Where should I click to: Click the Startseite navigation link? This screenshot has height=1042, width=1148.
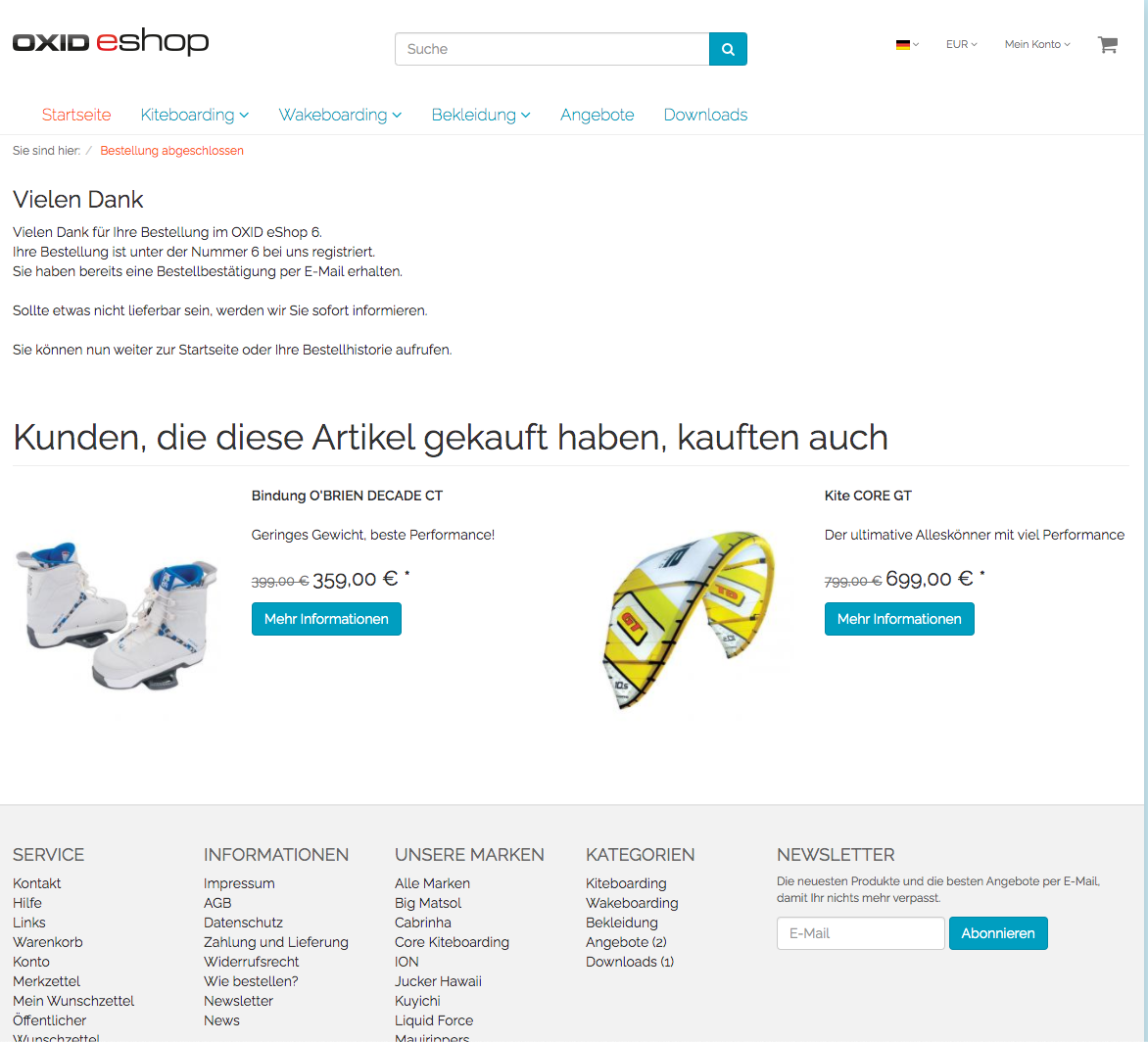tap(76, 115)
